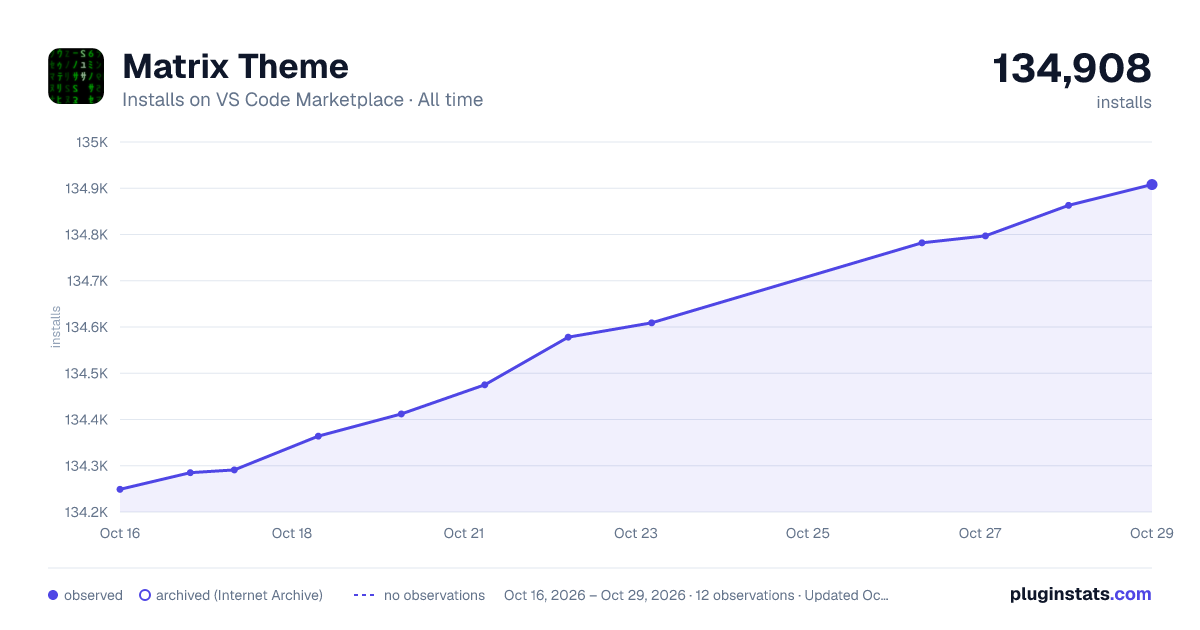This screenshot has height=630, width=1200.
Task: Click the 135K y-axis label
Action: (92, 142)
